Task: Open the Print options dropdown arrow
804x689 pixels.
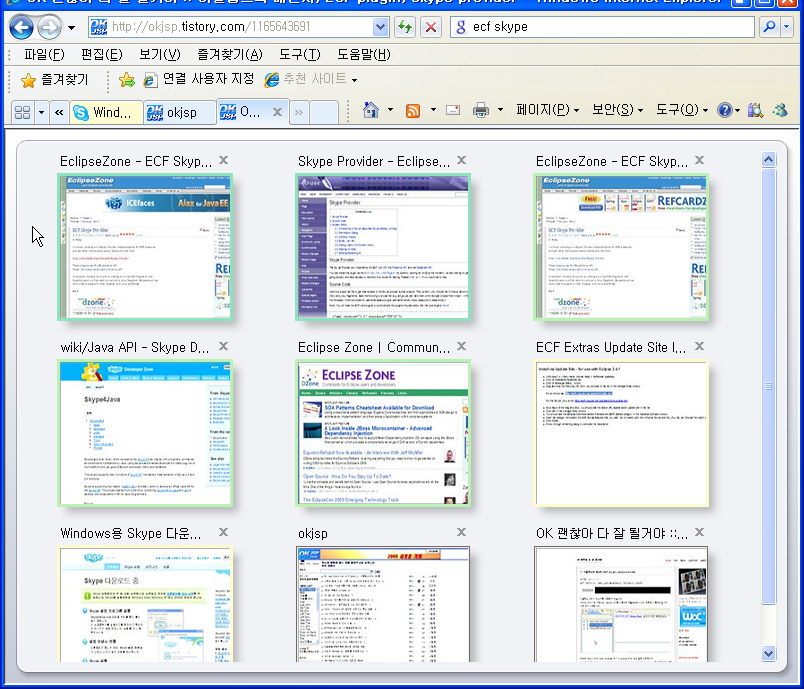Action: 500,110
